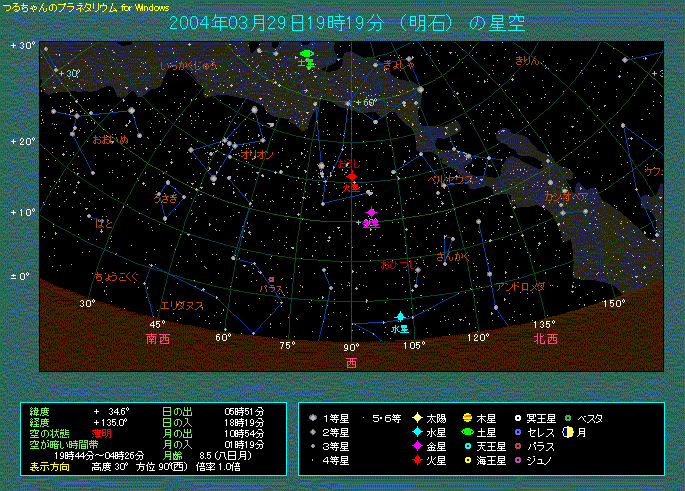Click the Jupiter icon in the legend
The image size is (685, 491).
pos(467,418)
